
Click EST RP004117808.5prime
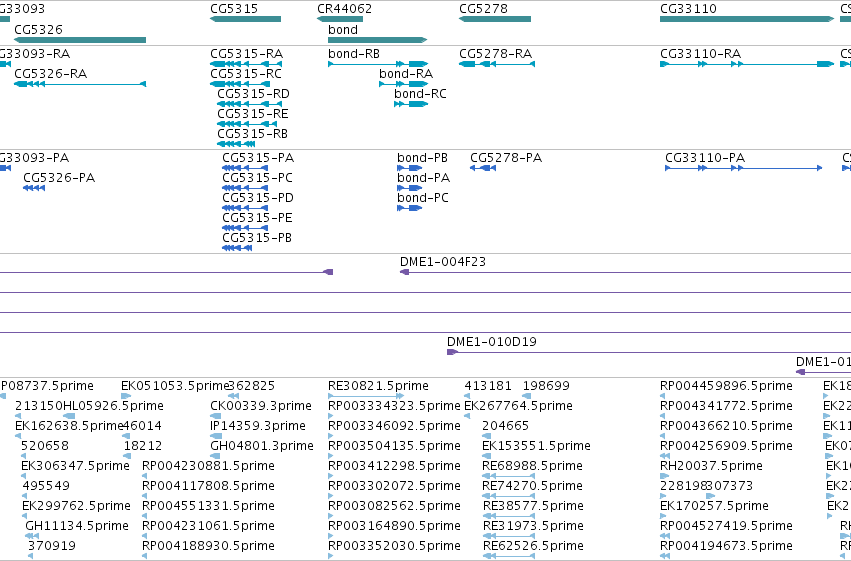coord(145,496)
